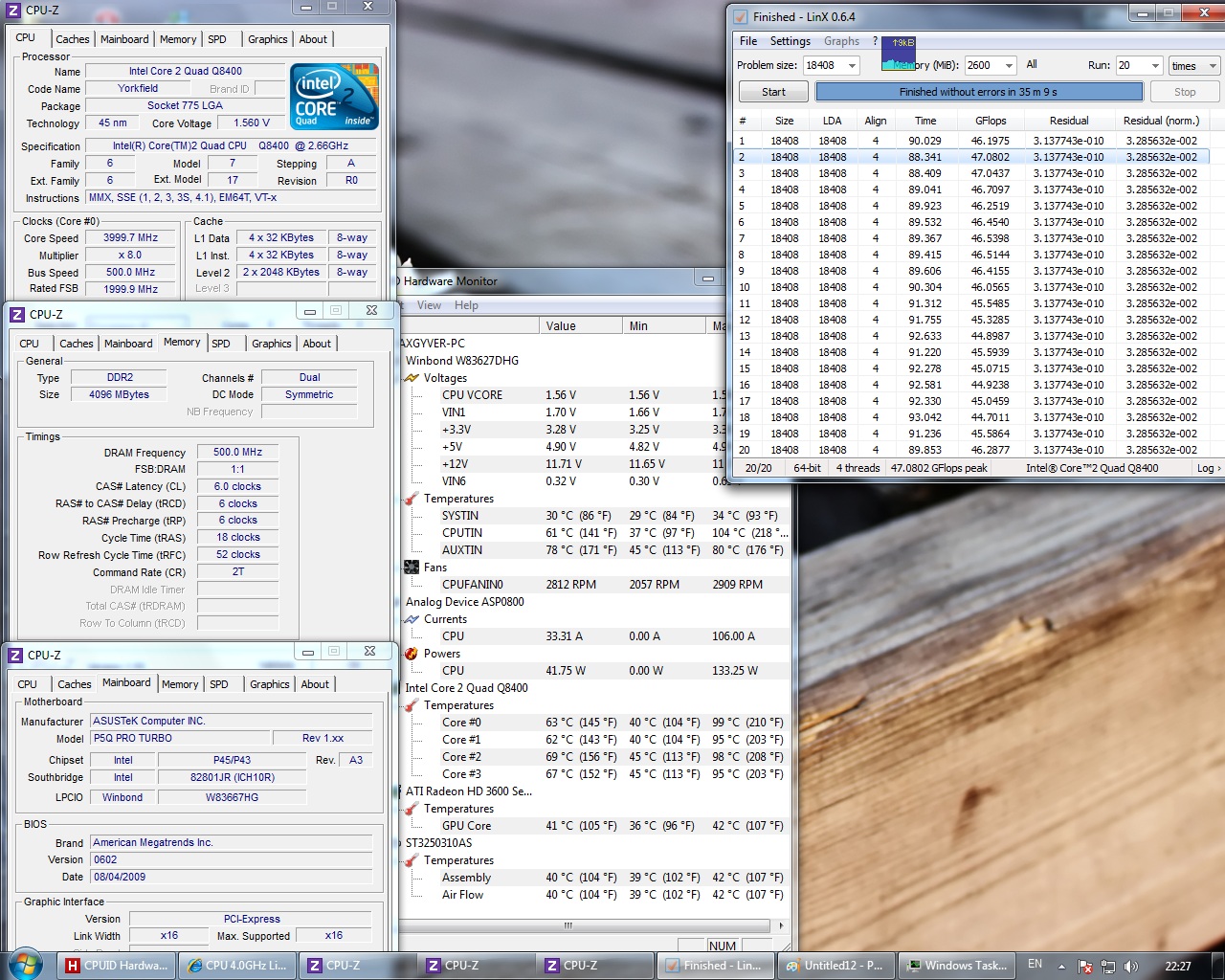Switch to CPUID Hardware Monitor taskbar button
Image resolution: width=1225 pixels, height=980 pixels.
coord(117,966)
